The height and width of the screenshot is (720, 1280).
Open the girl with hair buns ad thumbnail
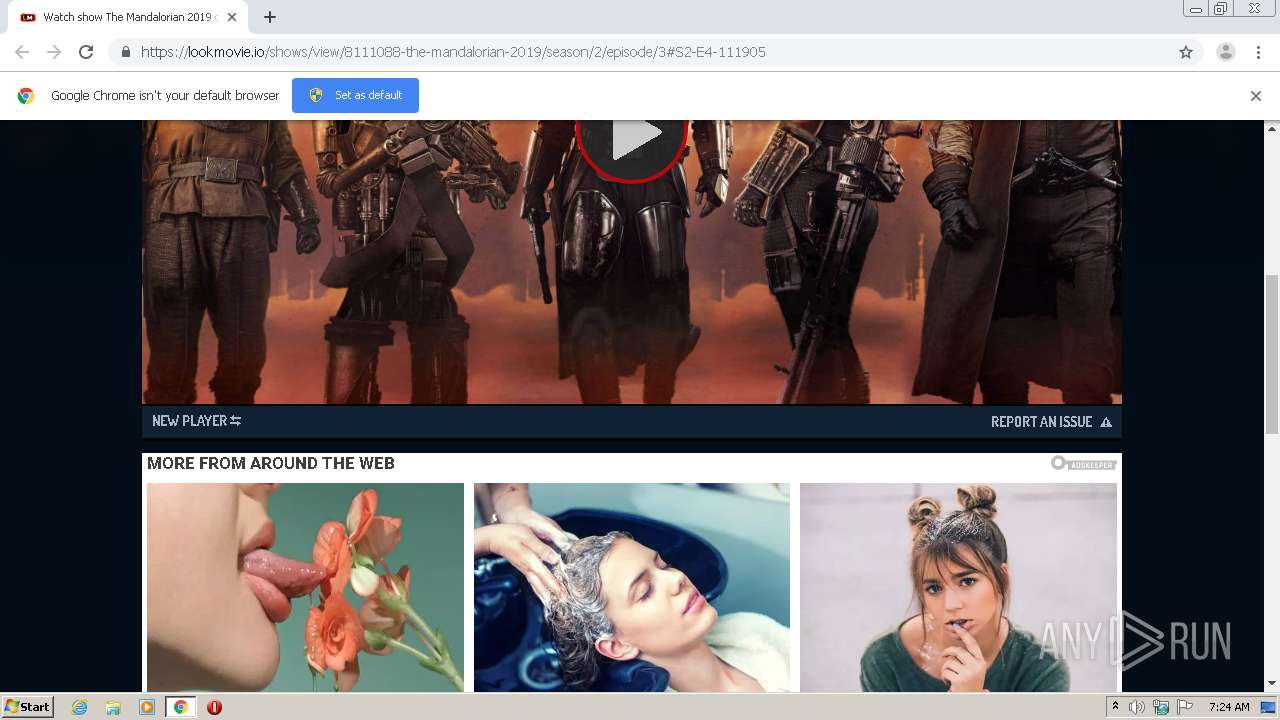tap(958, 587)
